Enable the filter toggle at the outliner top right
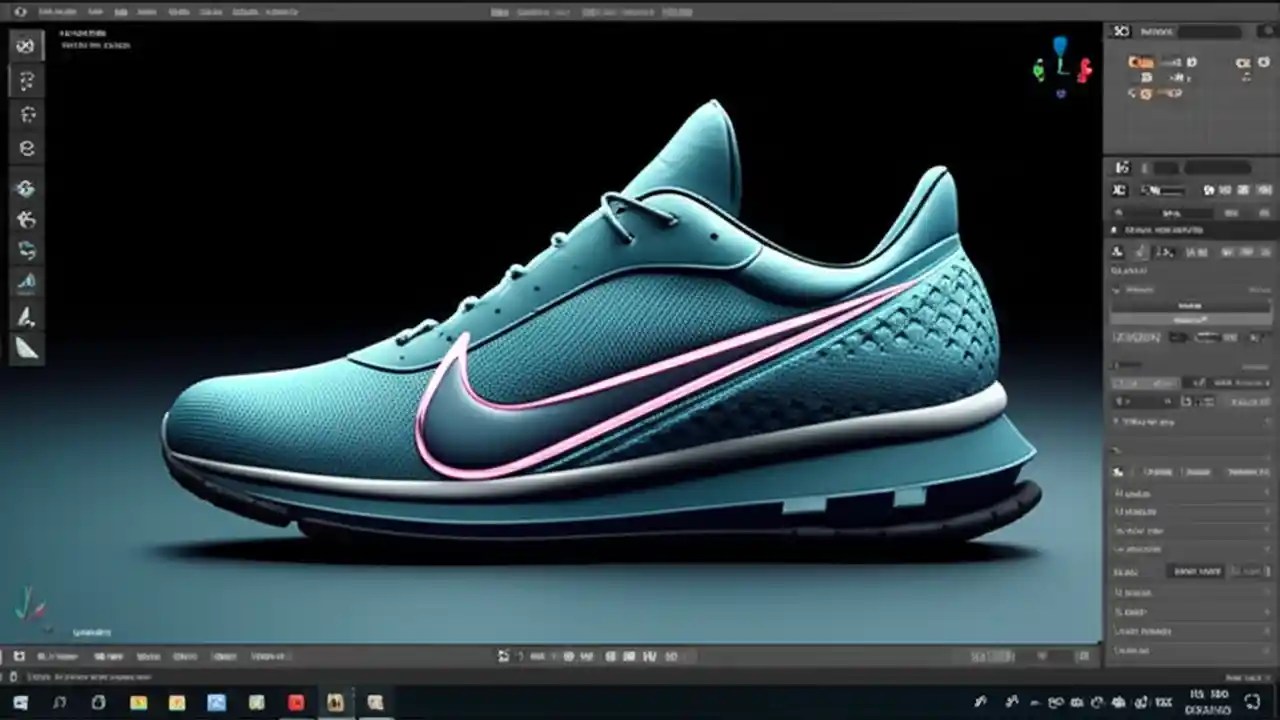The image size is (1280, 720). tap(1265, 31)
